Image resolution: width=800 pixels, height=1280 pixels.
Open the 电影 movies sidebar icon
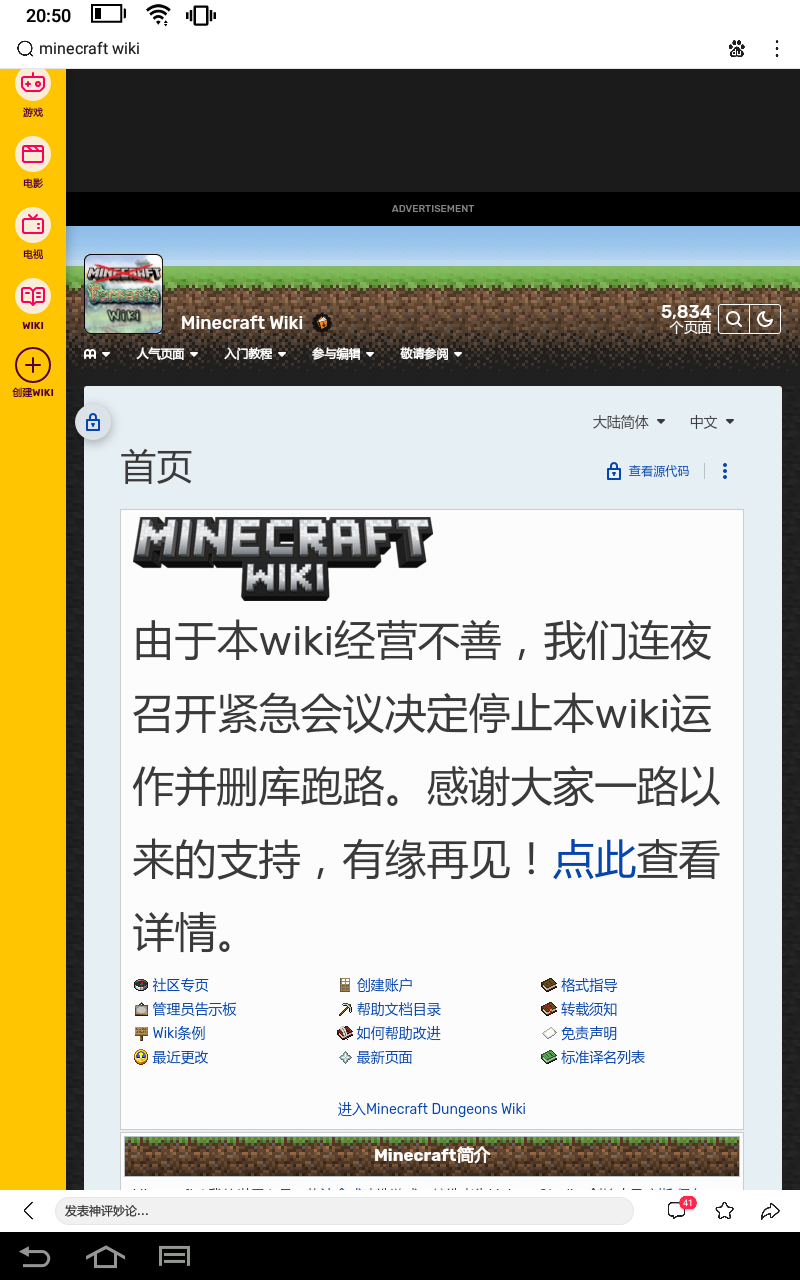tap(33, 154)
